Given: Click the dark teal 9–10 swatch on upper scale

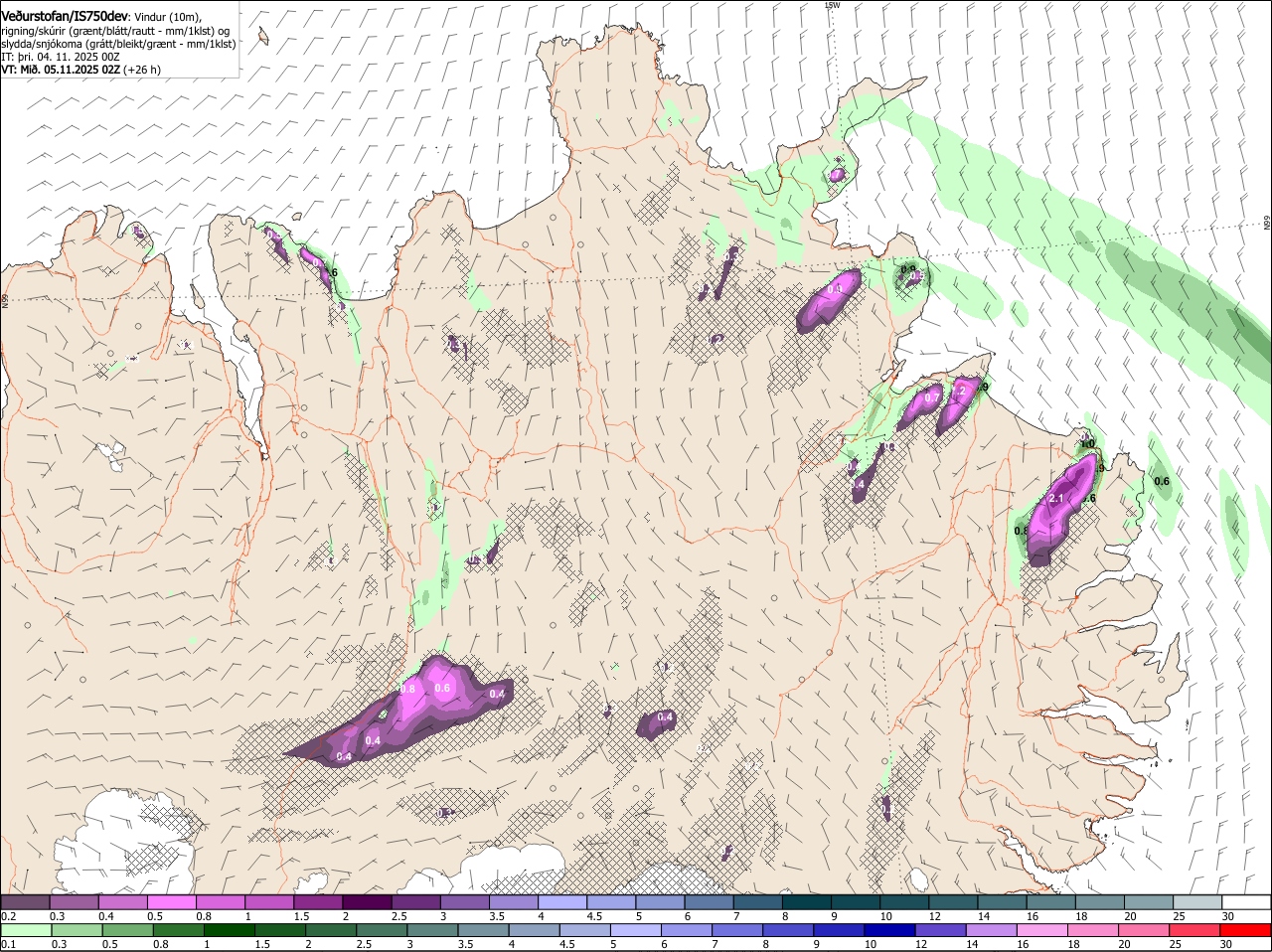Looking at the screenshot, I should pos(855,902).
